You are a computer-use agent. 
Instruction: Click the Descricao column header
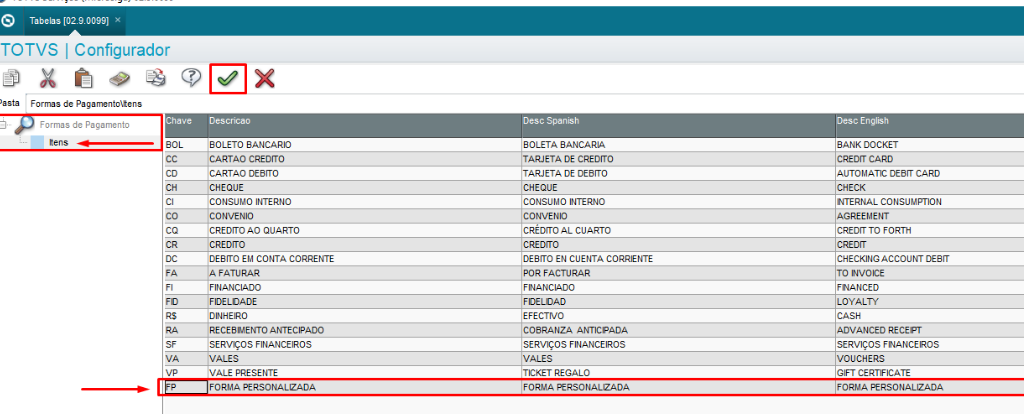[364, 125]
